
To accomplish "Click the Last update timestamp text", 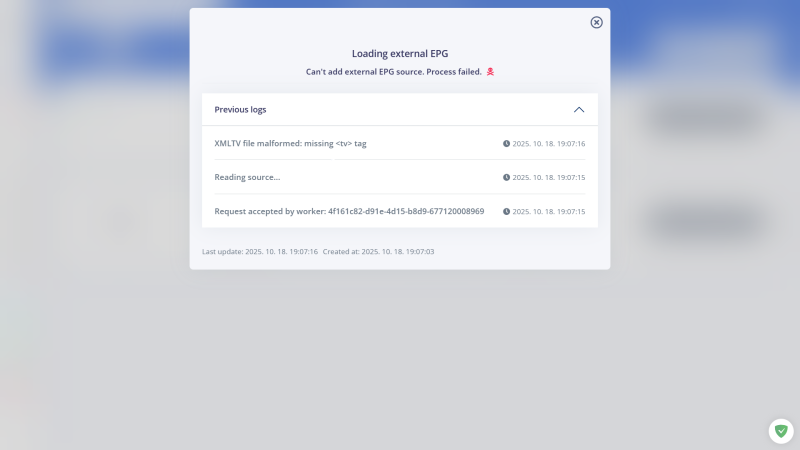I will [260, 252].
